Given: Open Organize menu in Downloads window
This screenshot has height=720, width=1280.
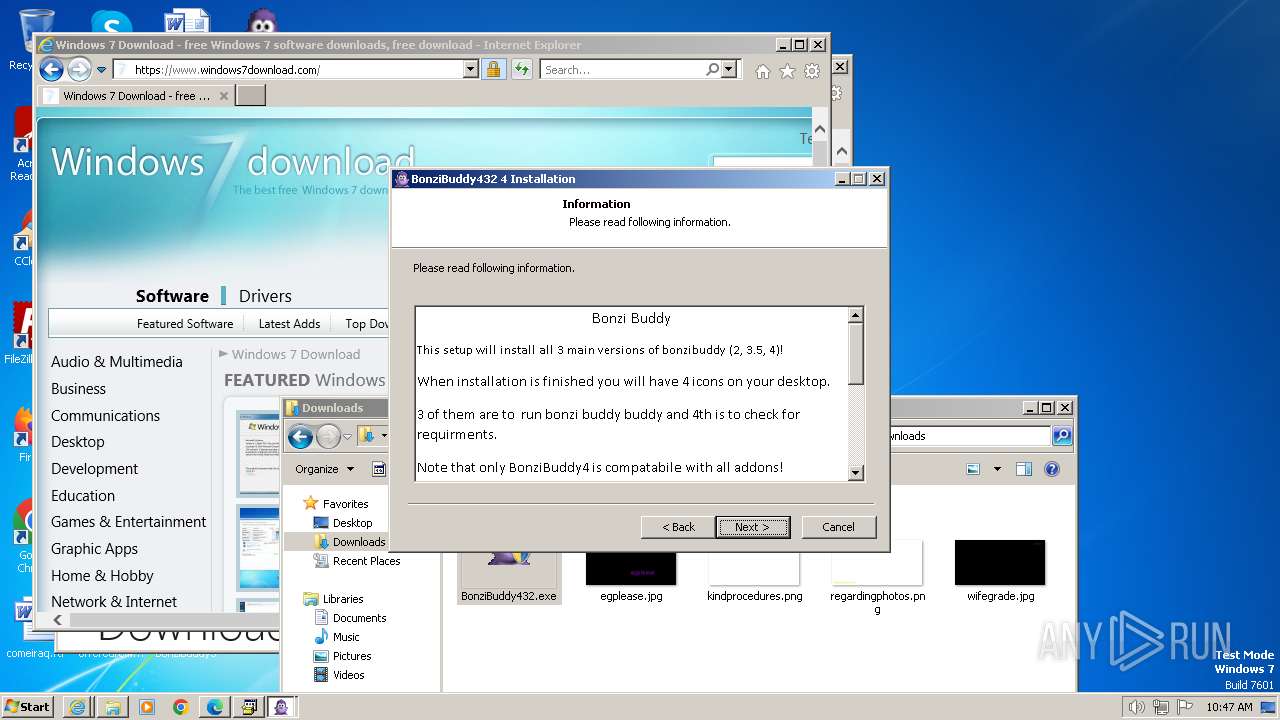Looking at the screenshot, I should click(325, 469).
